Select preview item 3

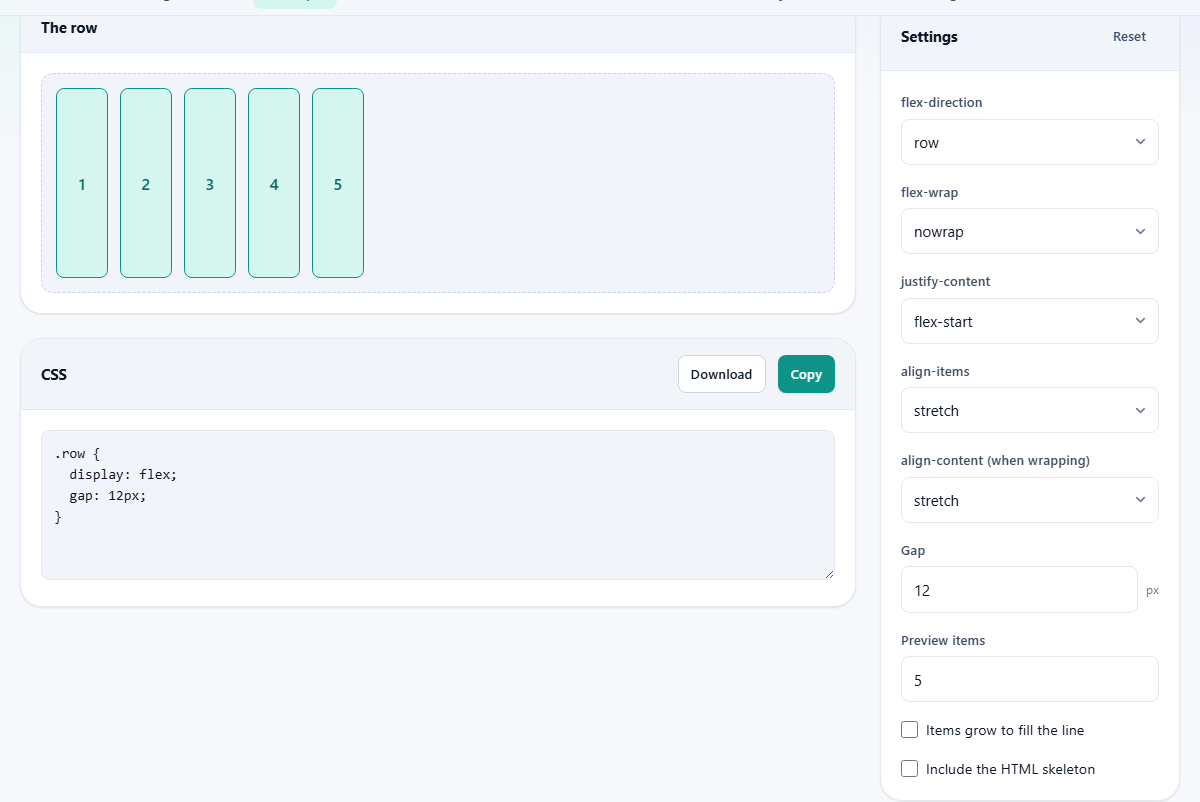pos(210,183)
